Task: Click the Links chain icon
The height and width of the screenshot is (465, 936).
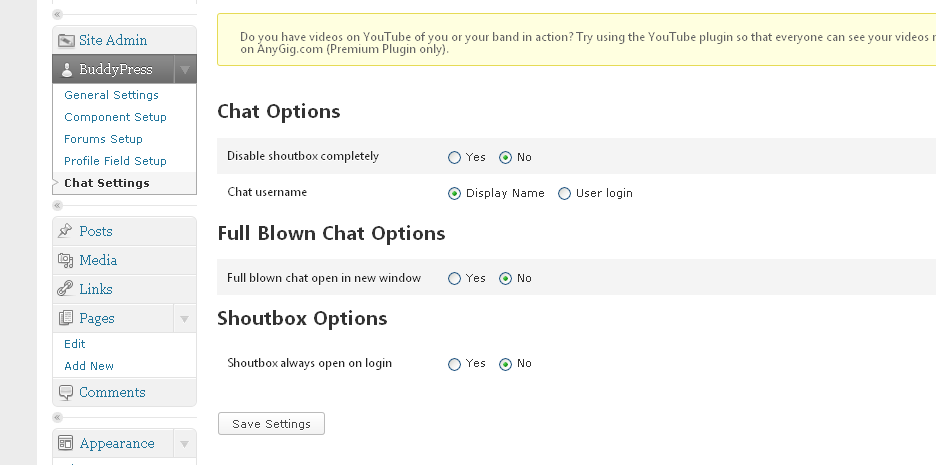Action: click(x=66, y=289)
